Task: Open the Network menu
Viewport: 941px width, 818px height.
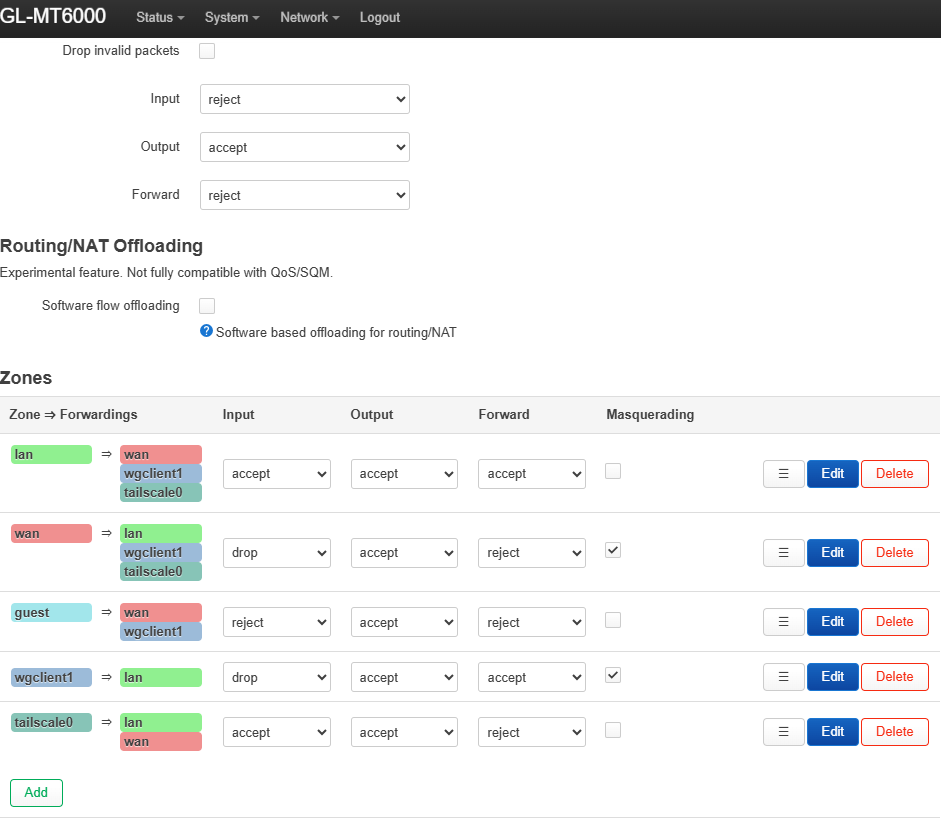Action: (309, 18)
